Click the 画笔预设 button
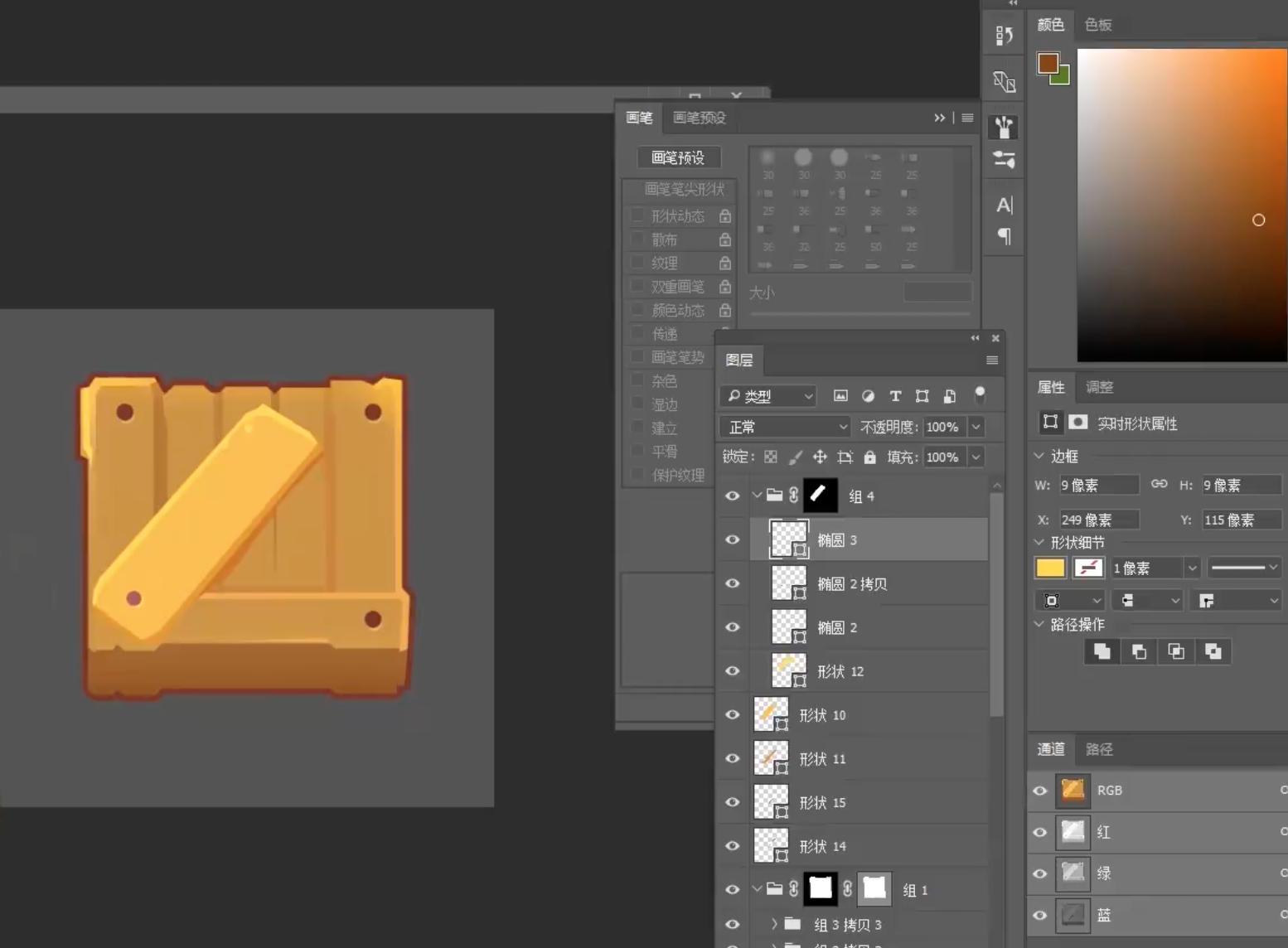This screenshot has height=948, width=1288. pyautogui.click(x=678, y=157)
